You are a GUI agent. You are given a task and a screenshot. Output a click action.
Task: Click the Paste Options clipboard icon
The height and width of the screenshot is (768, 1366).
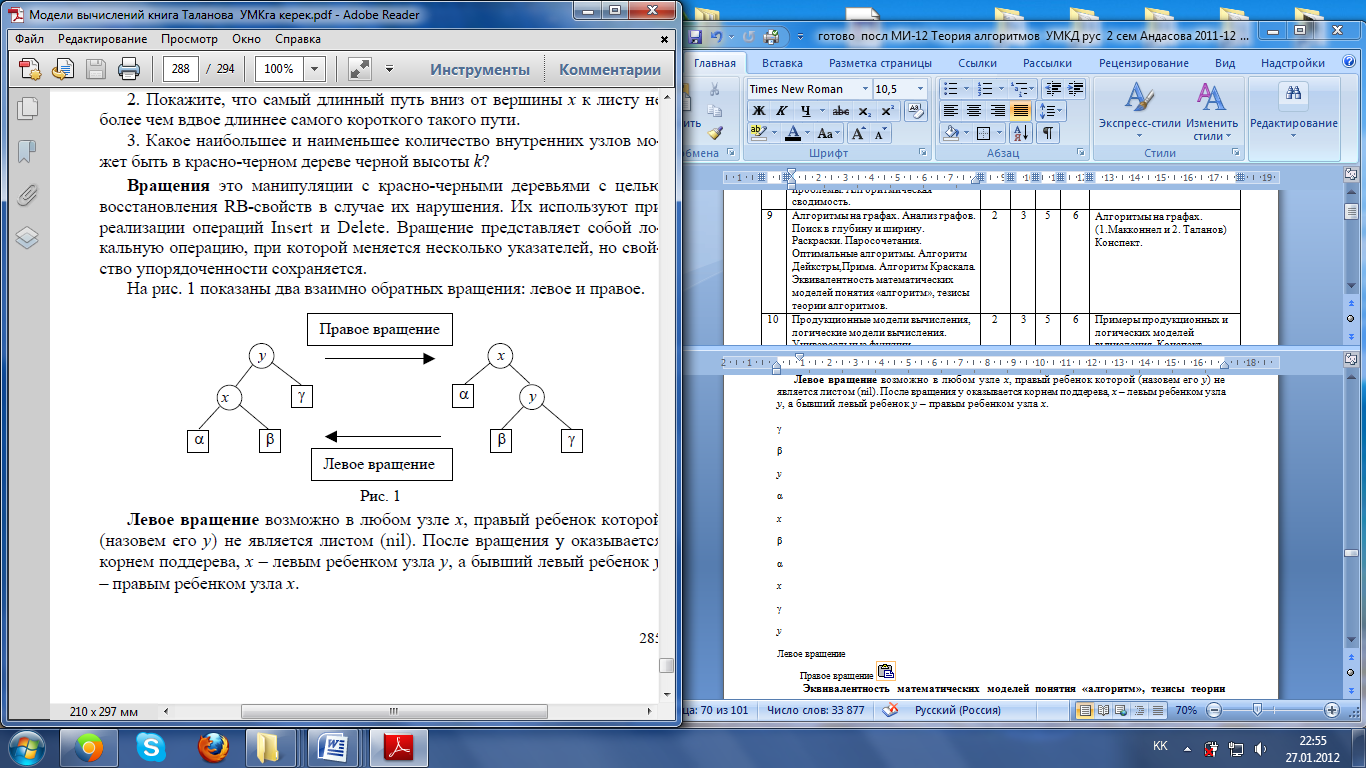pos(886,671)
